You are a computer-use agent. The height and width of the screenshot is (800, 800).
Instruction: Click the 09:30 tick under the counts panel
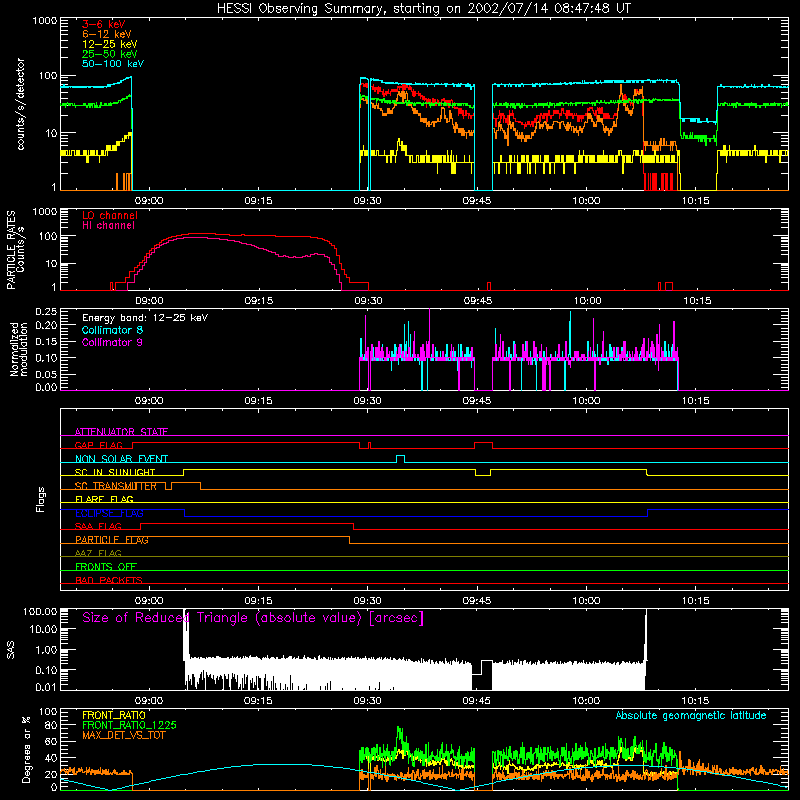(367, 201)
